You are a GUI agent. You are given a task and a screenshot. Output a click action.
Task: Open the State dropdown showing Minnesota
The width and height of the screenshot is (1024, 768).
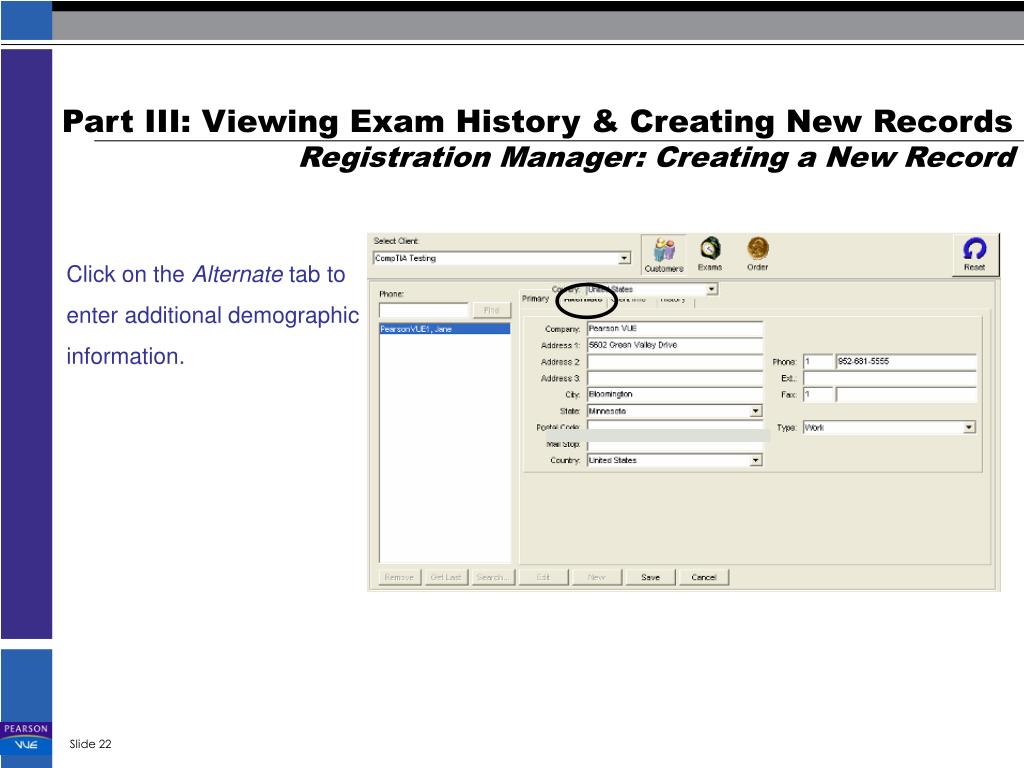pos(756,411)
